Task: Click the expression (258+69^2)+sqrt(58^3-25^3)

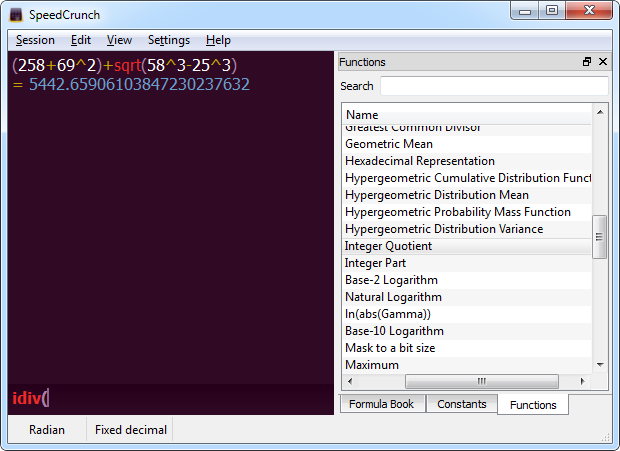Action: tap(125, 65)
